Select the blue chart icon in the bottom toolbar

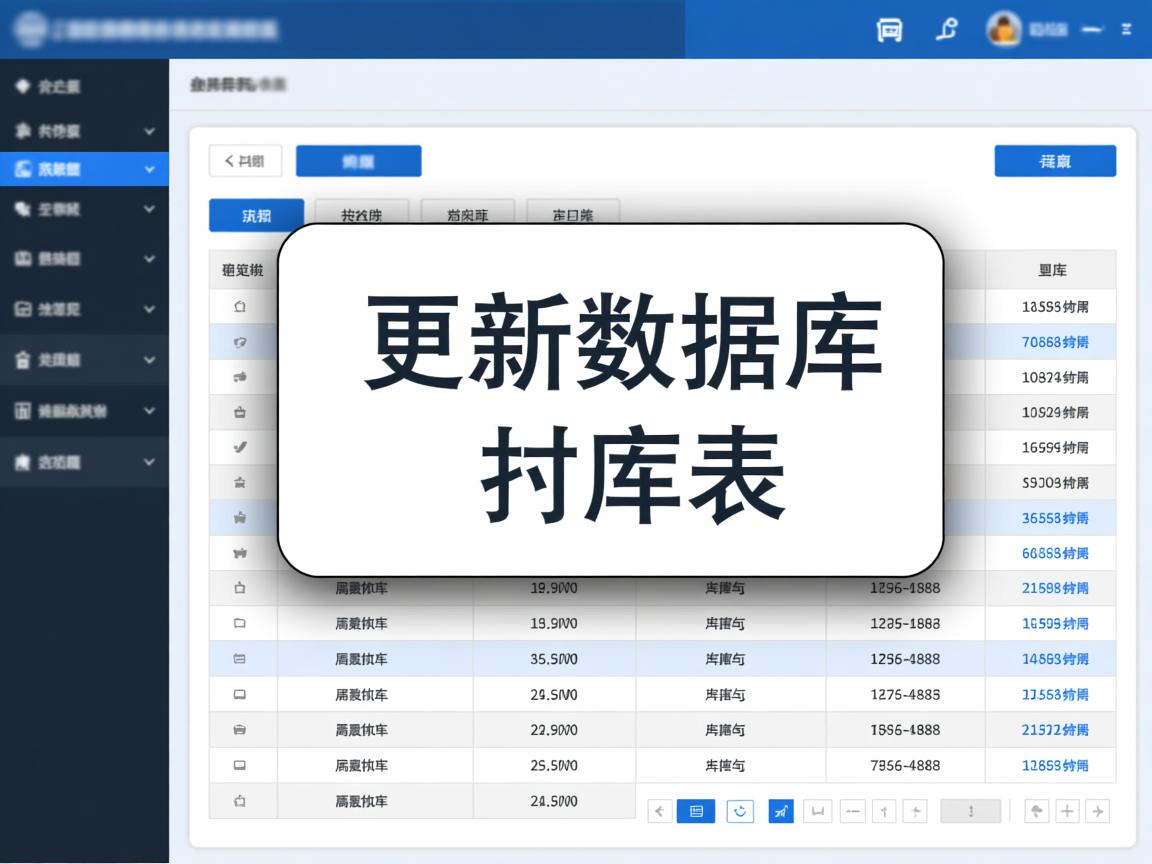click(780, 811)
